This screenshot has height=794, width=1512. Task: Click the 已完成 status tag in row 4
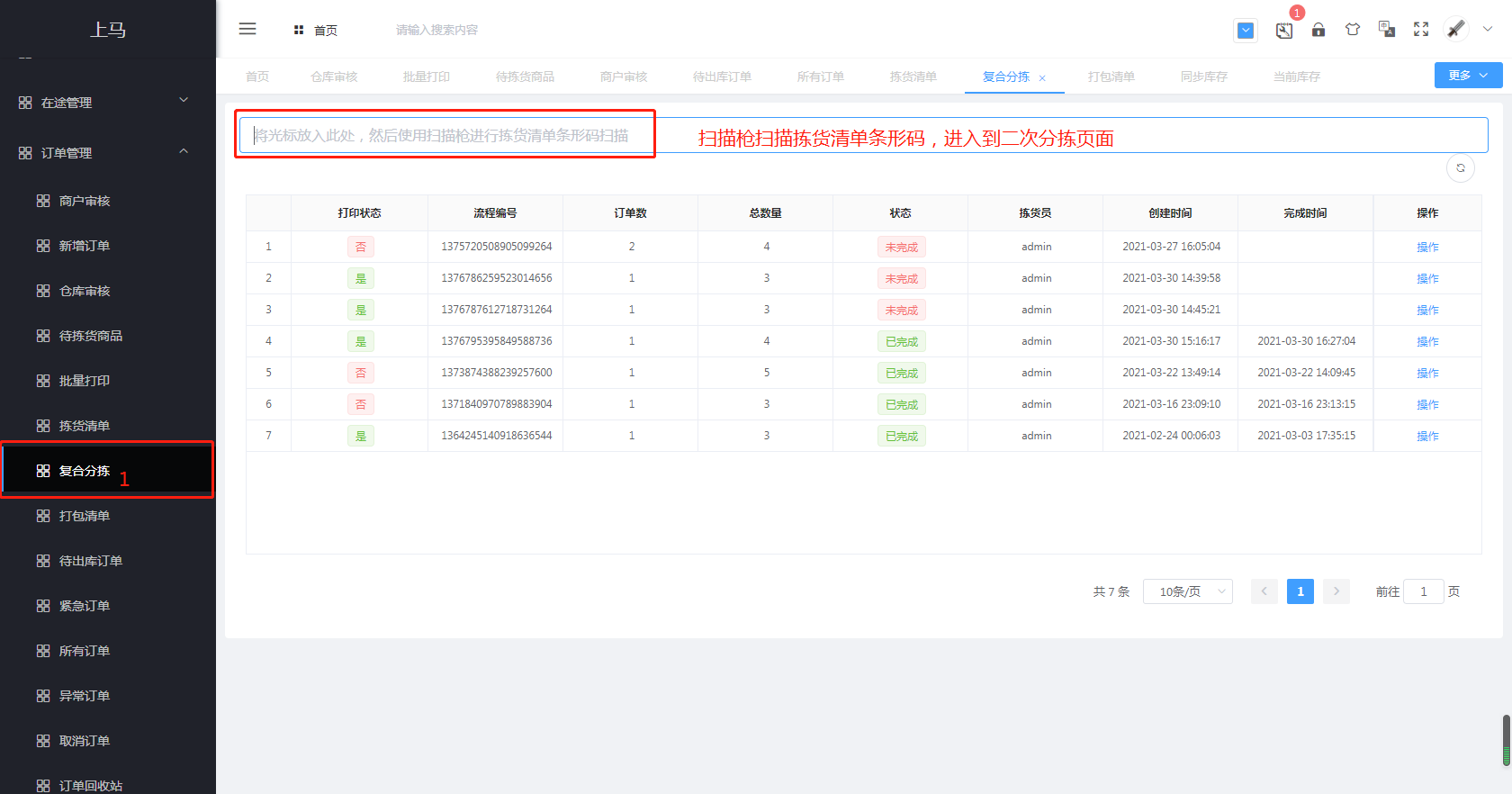click(x=901, y=341)
